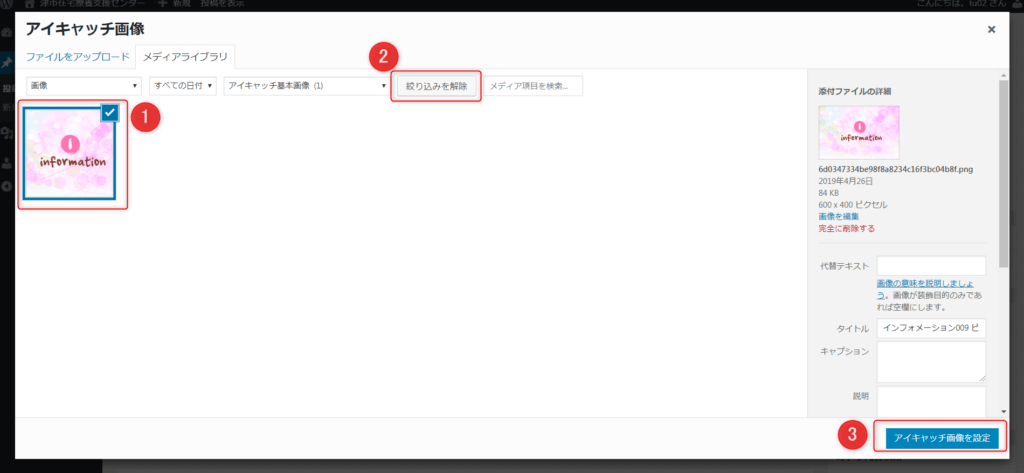
Task: Click the WordPress logo in admin bar
Action: pyautogui.click(x=7, y=5)
